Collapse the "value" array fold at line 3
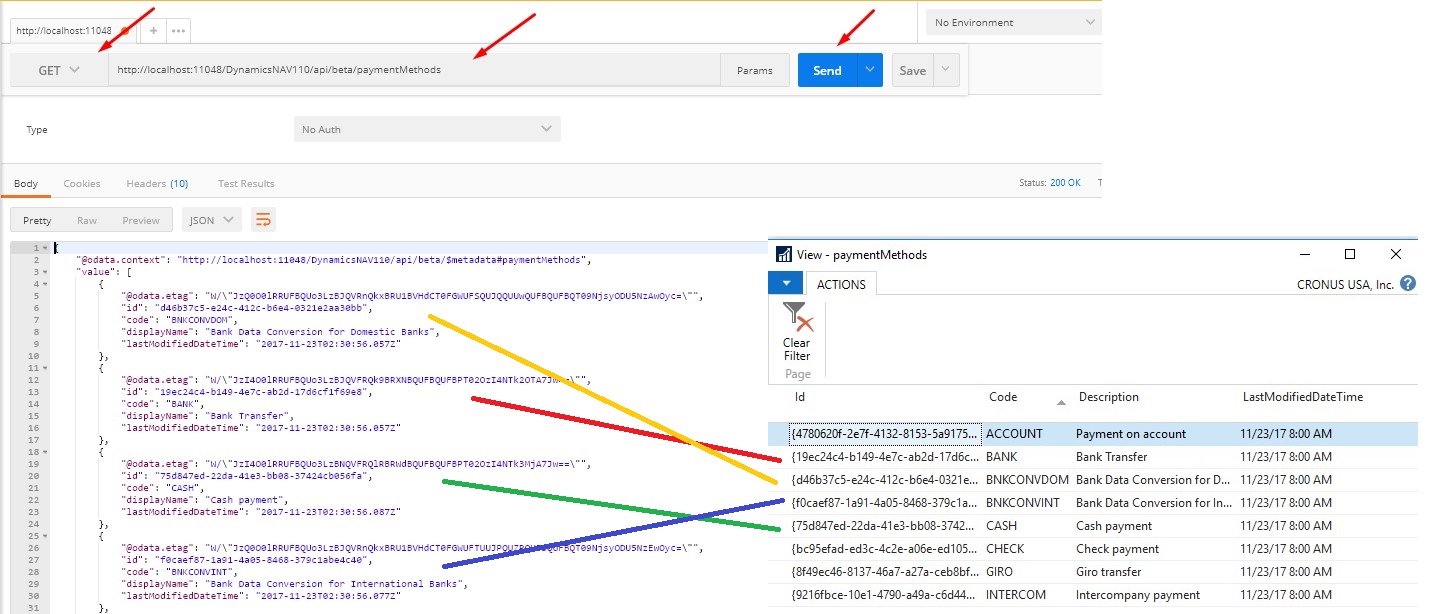Image resolution: width=1438 pixels, height=614 pixels. pyautogui.click(x=47, y=272)
